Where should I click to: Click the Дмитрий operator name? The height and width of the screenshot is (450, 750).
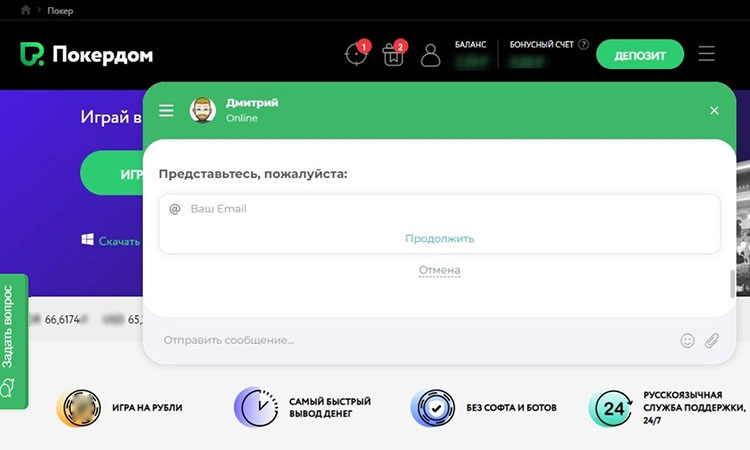point(252,103)
